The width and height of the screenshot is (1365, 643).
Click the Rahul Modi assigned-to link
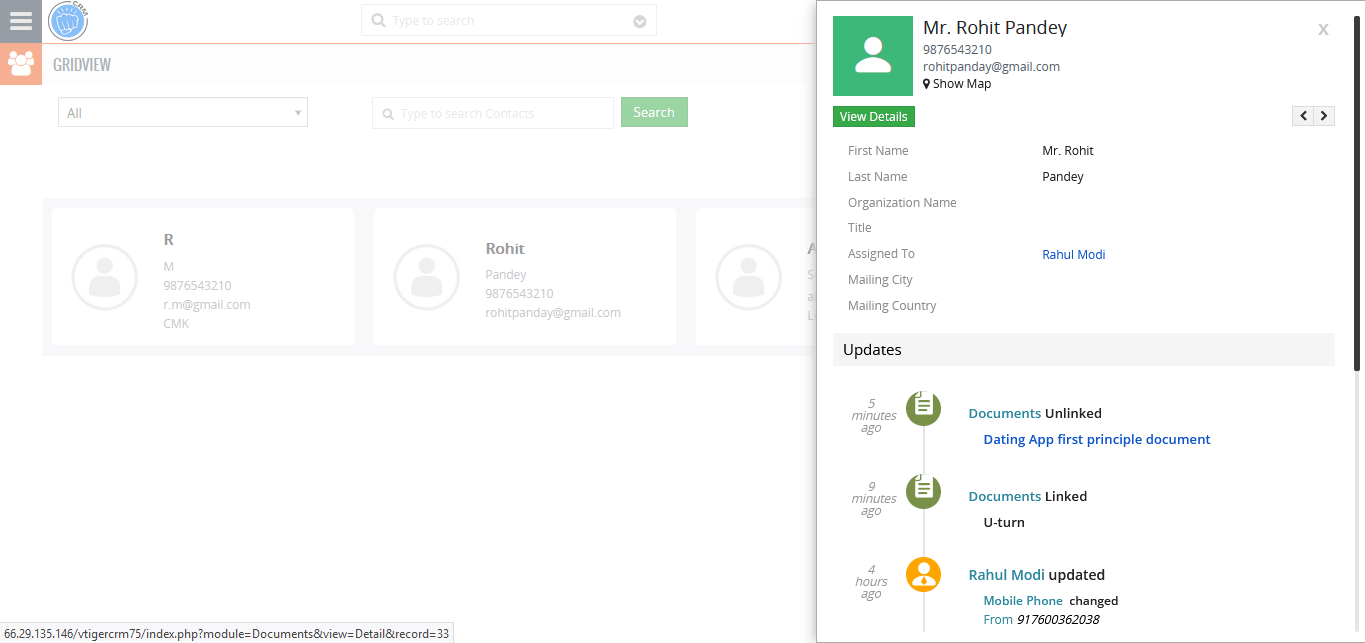tap(1073, 254)
